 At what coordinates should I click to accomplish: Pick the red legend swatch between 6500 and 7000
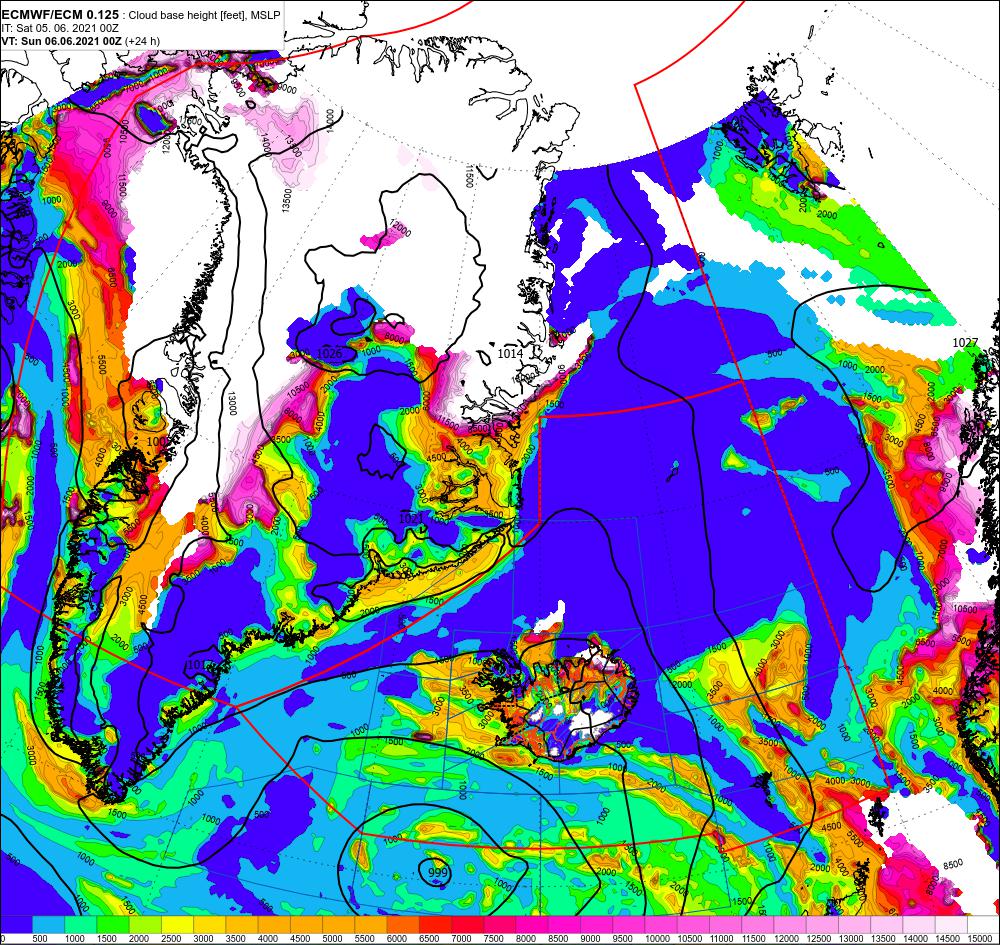click(x=436, y=924)
